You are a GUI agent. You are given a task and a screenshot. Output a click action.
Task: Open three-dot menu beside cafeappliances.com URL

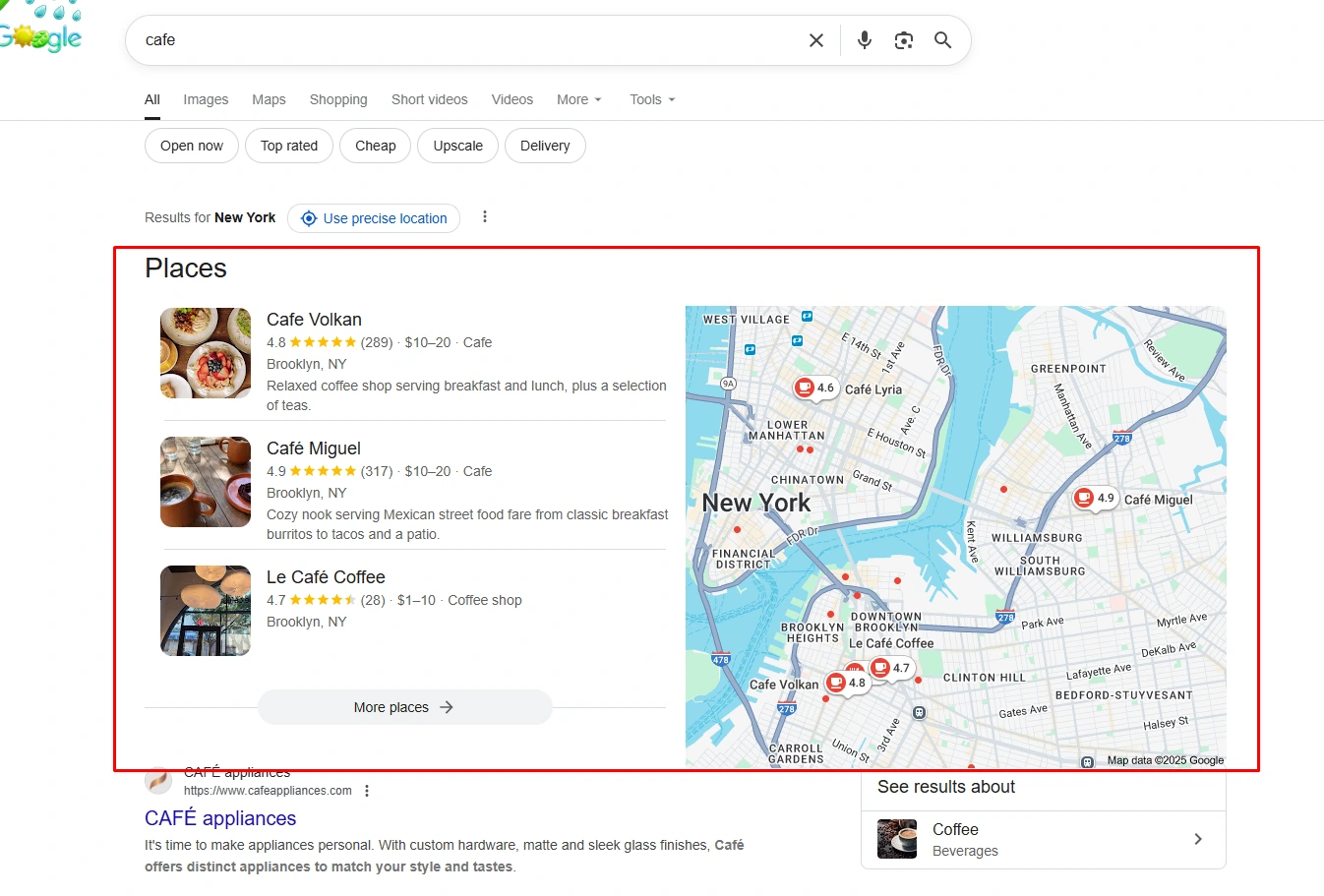(x=367, y=791)
